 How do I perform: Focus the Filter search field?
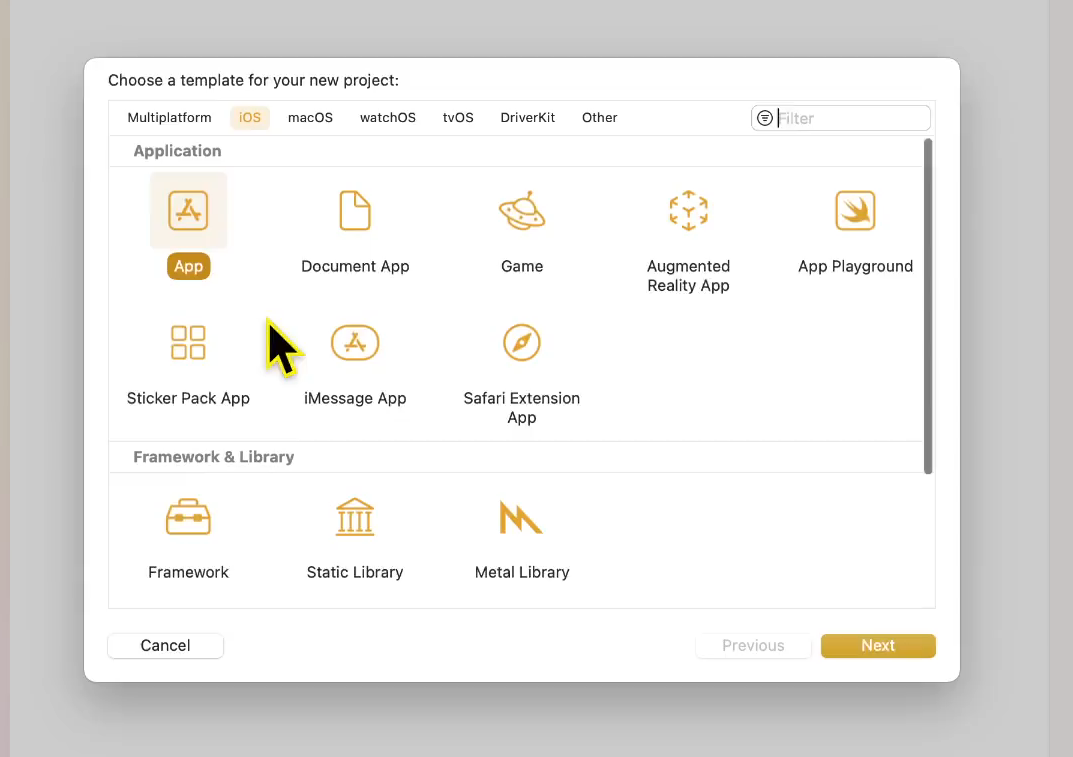coord(840,118)
